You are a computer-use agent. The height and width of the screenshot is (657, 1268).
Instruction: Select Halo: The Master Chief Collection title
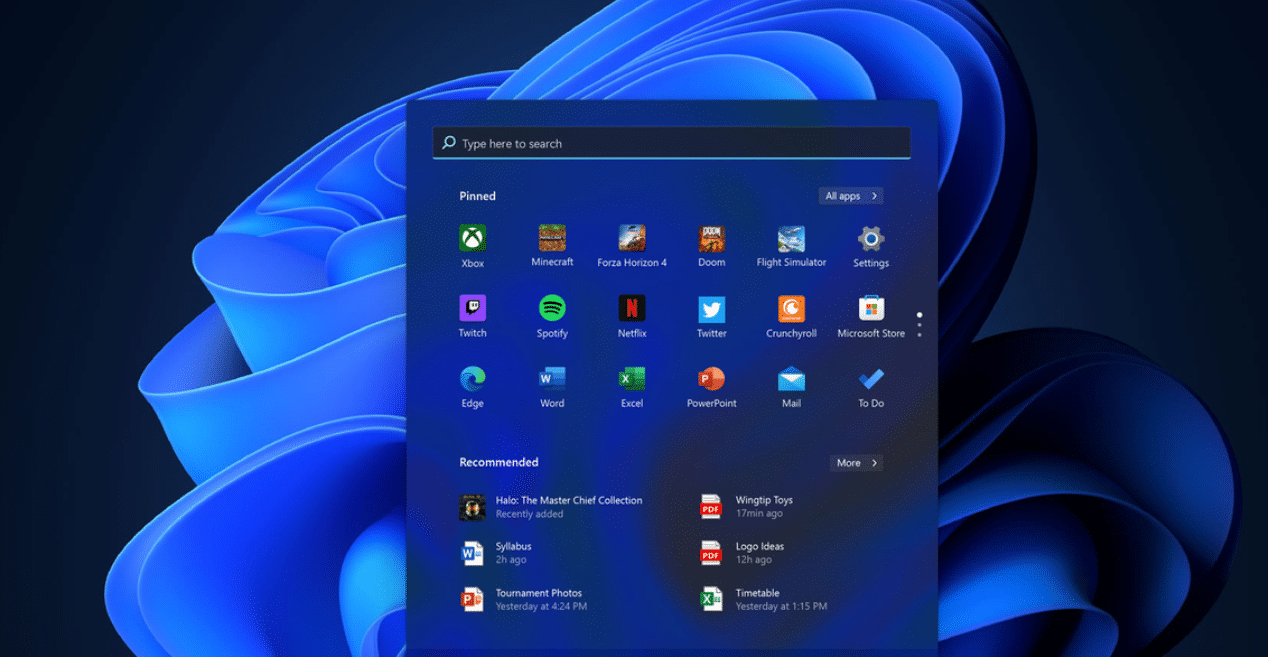pyautogui.click(x=569, y=500)
